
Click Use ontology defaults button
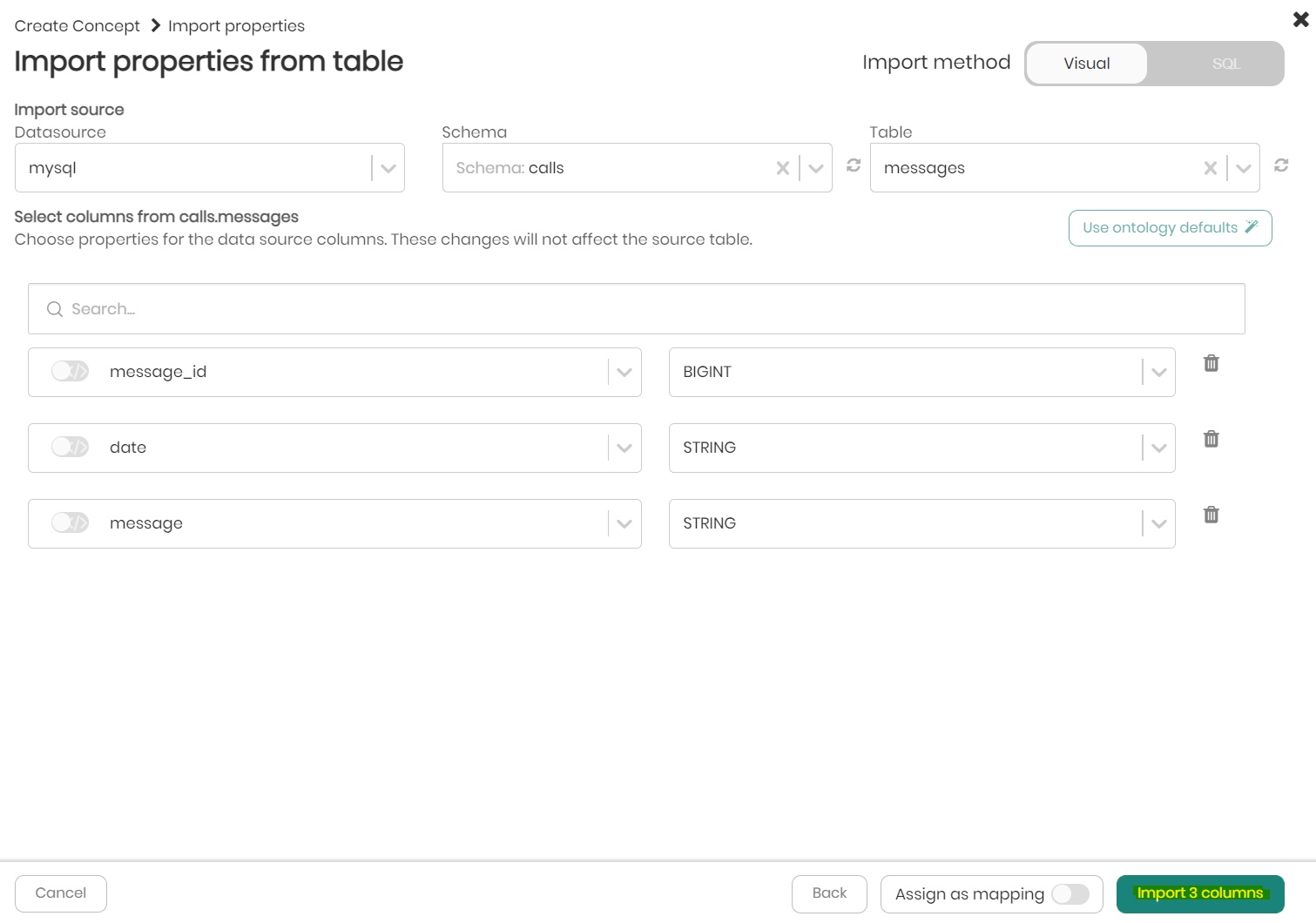pyautogui.click(x=1170, y=228)
